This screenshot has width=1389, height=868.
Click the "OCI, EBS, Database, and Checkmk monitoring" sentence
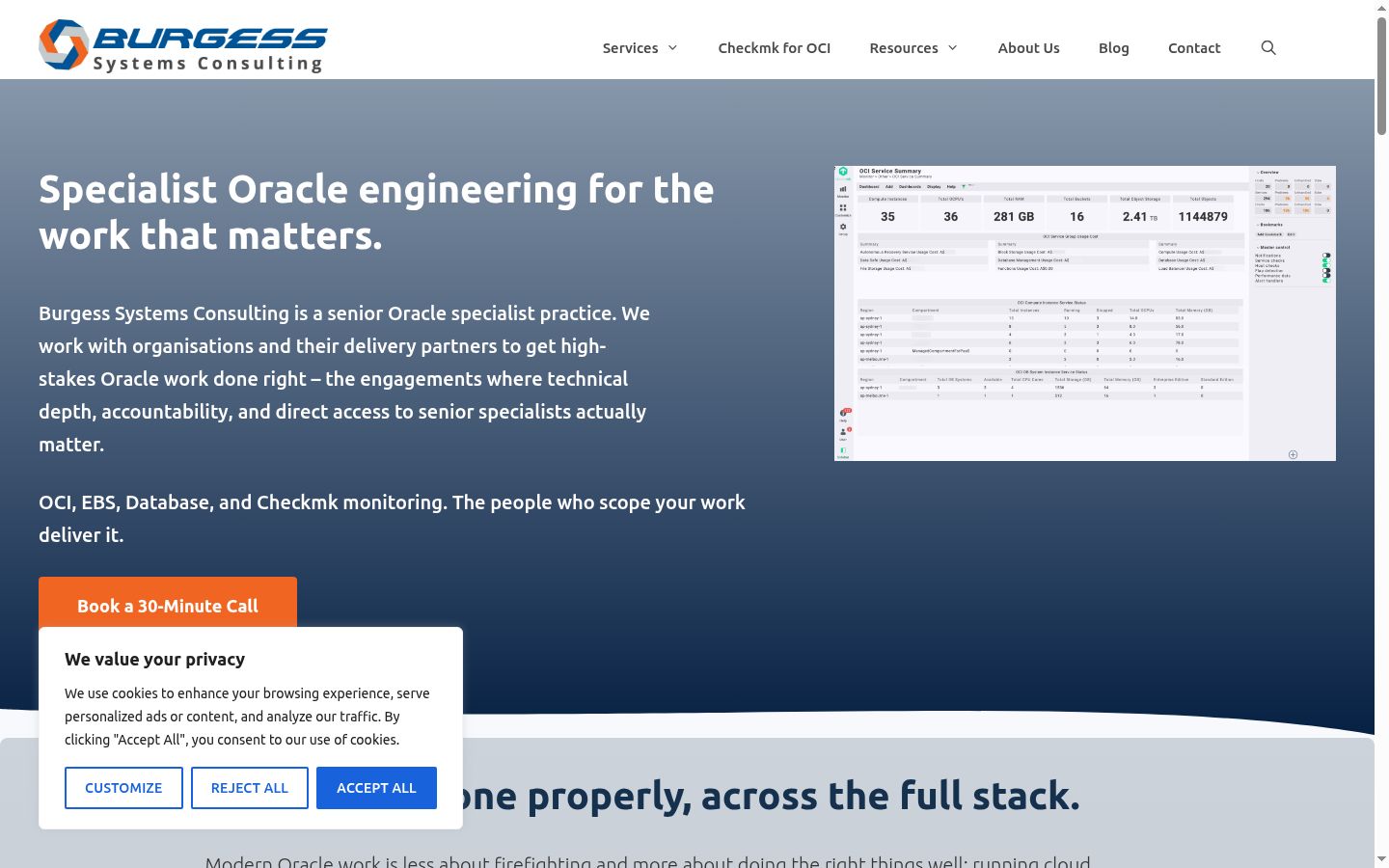tap(392, 519)
